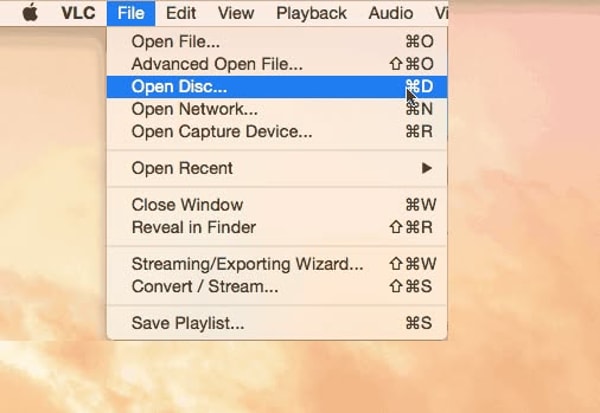Choose Save Playlist... menu item
600x413 pixels.
click(x=277, y=323)
